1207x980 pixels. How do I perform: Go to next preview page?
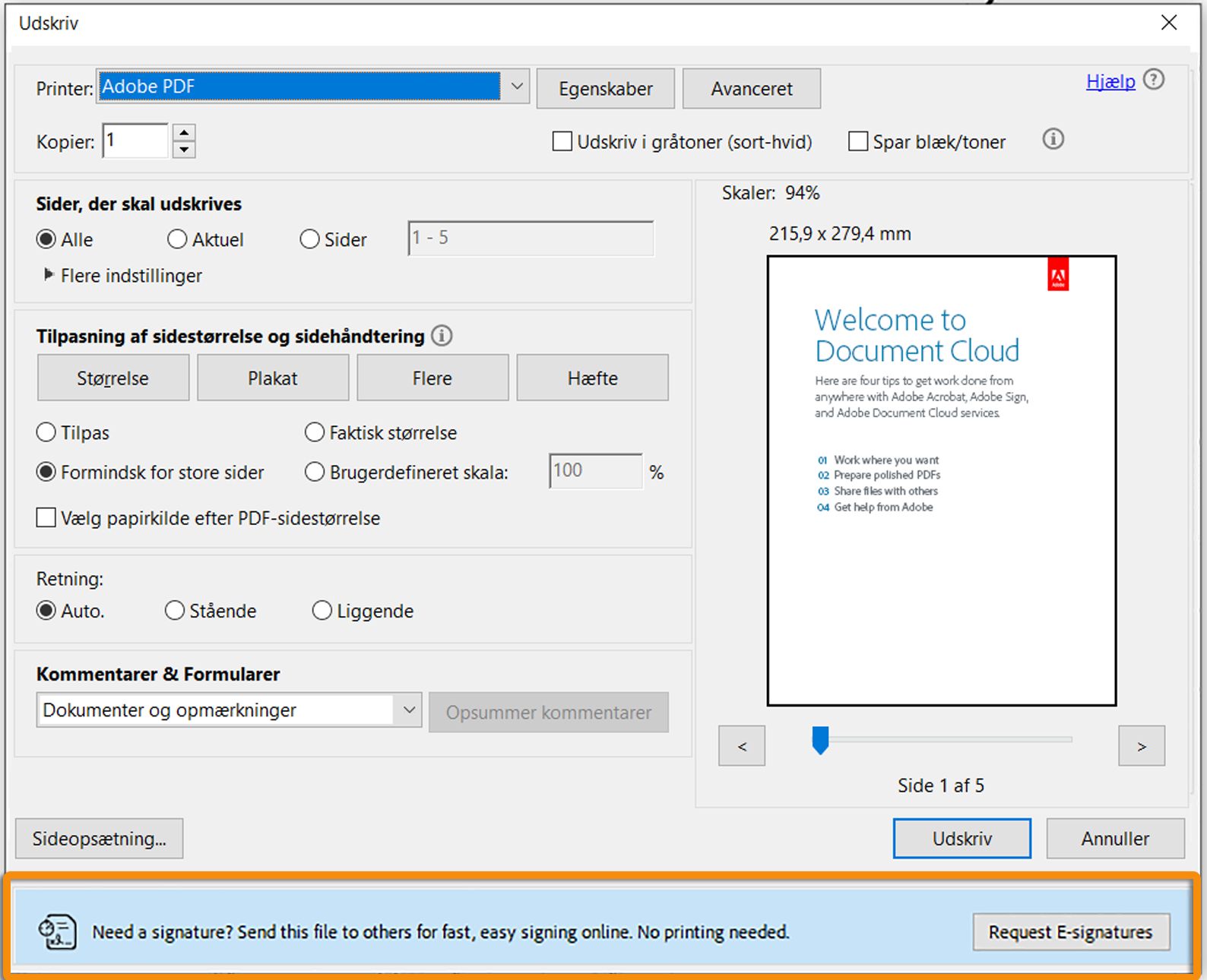(x=1142, y=746)
